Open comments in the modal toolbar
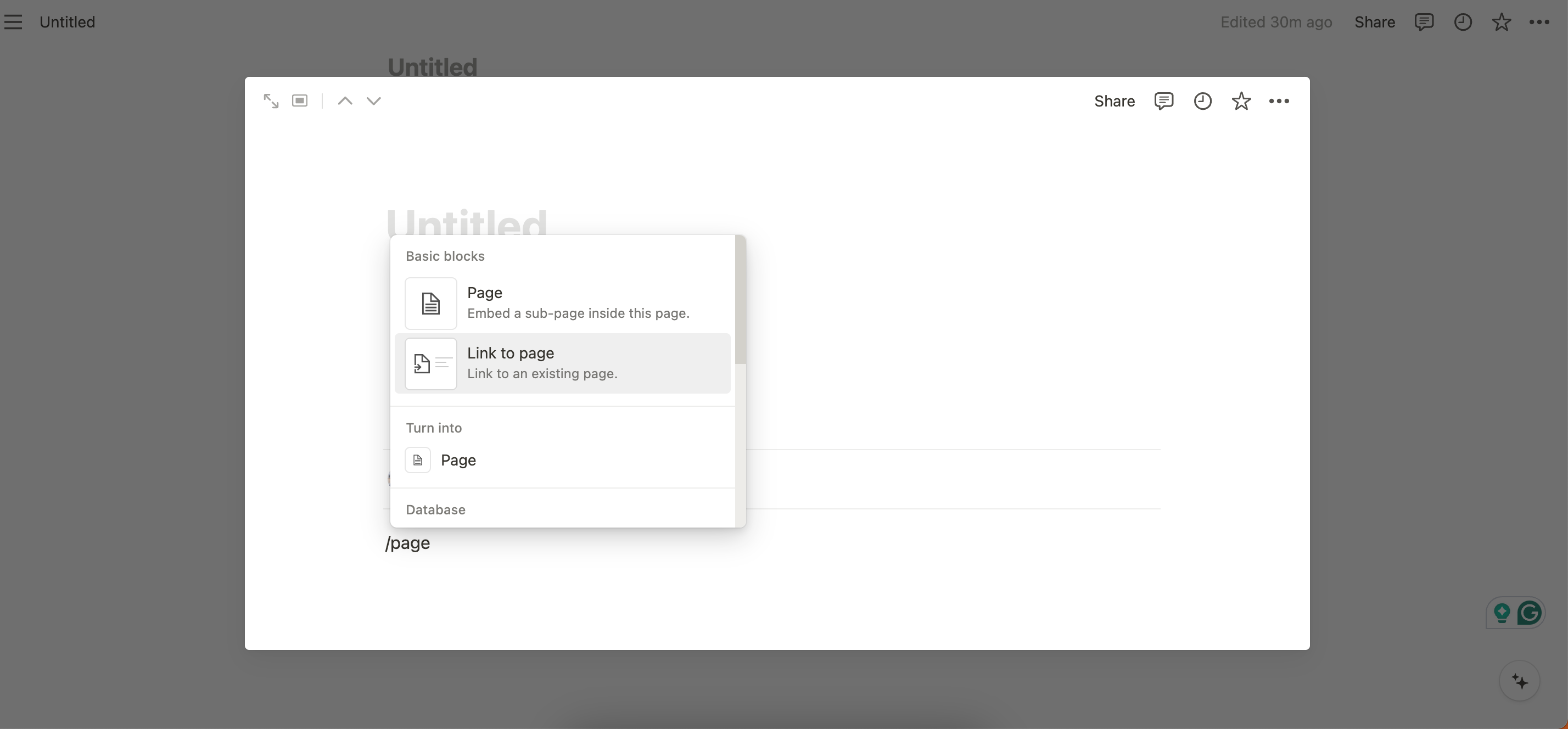This screenshot has width=1568, height=729. click(1163, 101)
